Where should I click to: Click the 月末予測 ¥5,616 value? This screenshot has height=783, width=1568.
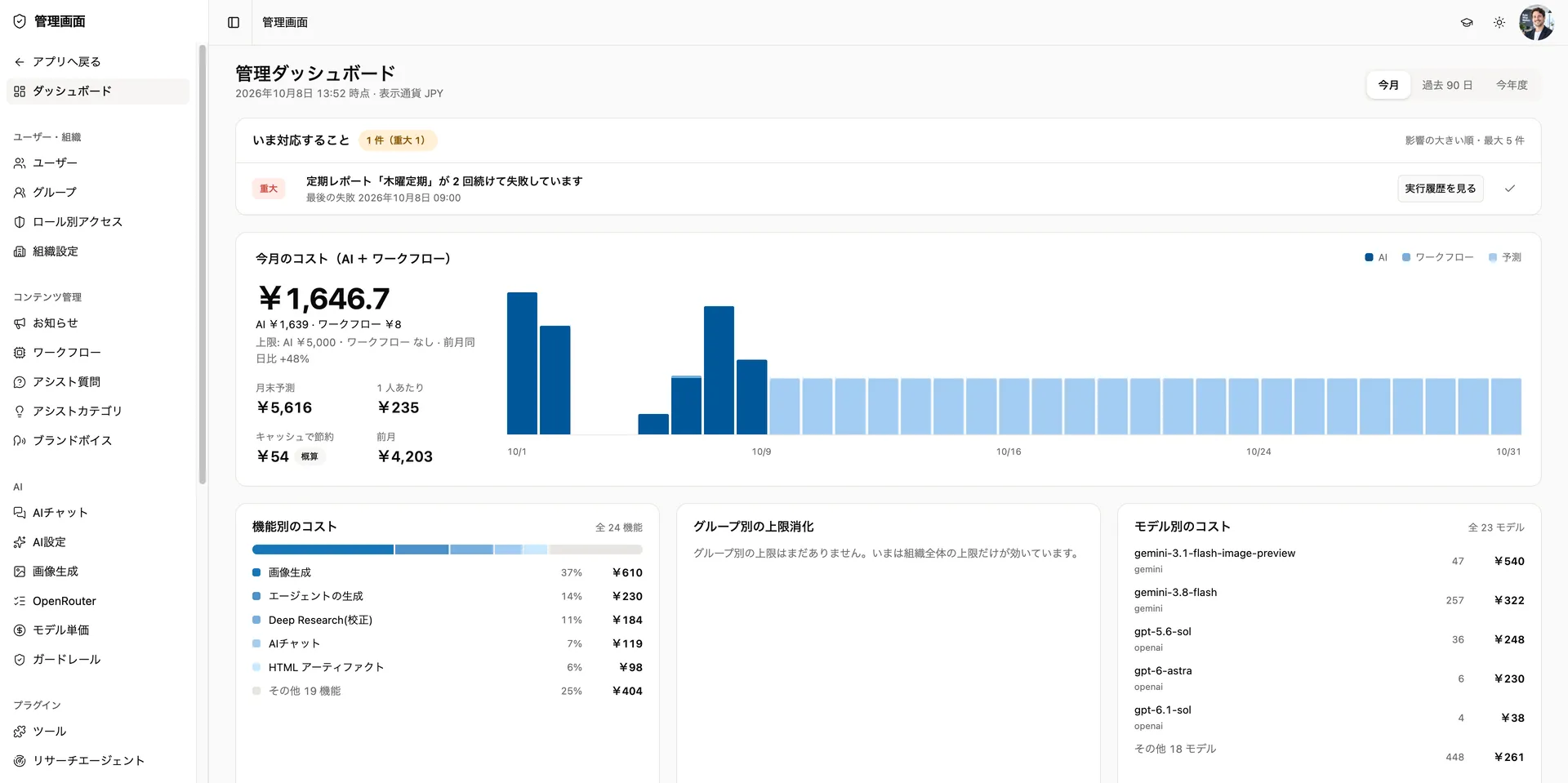(x=284, y=408)
